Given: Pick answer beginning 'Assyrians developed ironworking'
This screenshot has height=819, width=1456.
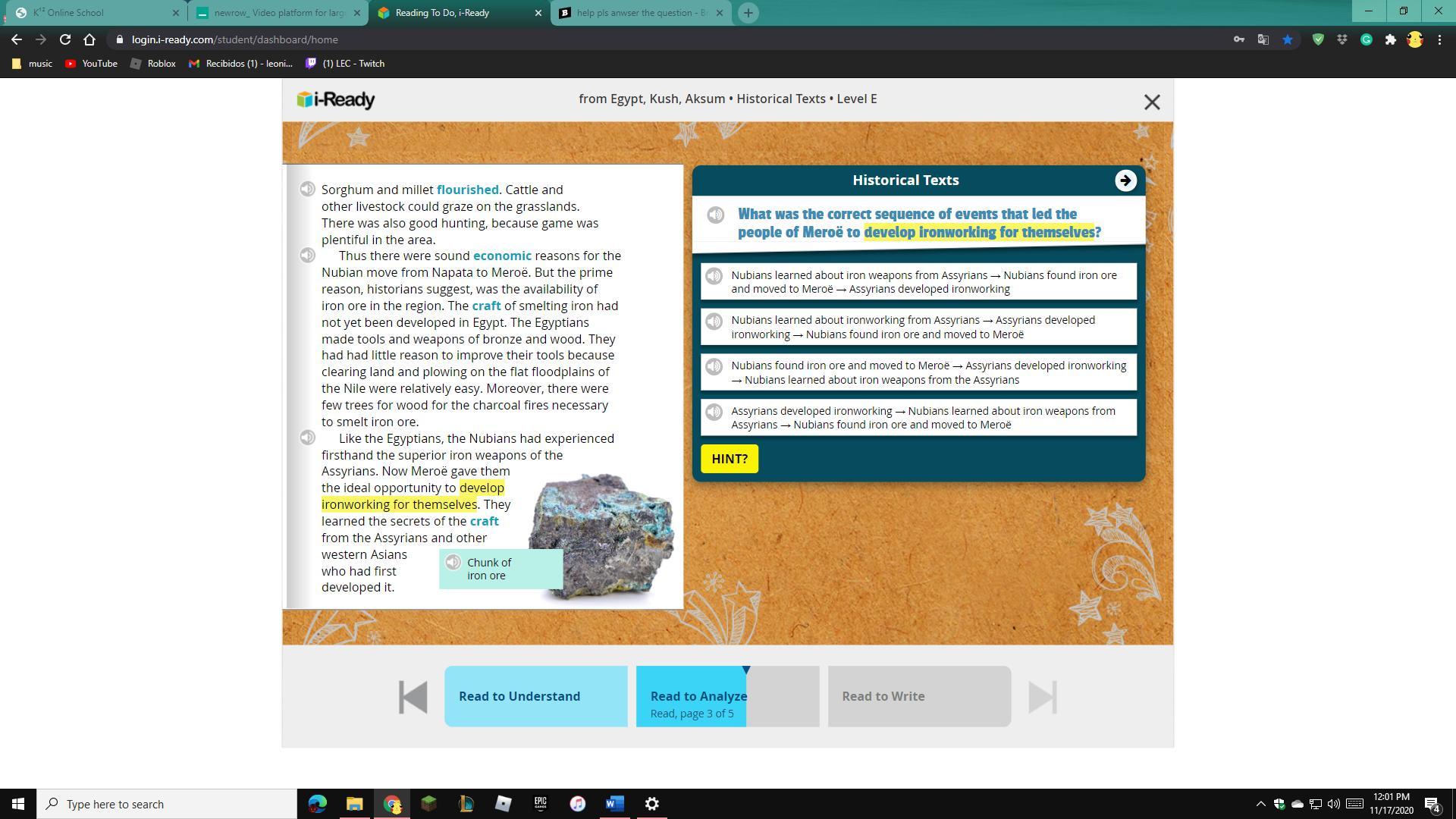Looking at the screenshot, I should click(x=923, y=418).
